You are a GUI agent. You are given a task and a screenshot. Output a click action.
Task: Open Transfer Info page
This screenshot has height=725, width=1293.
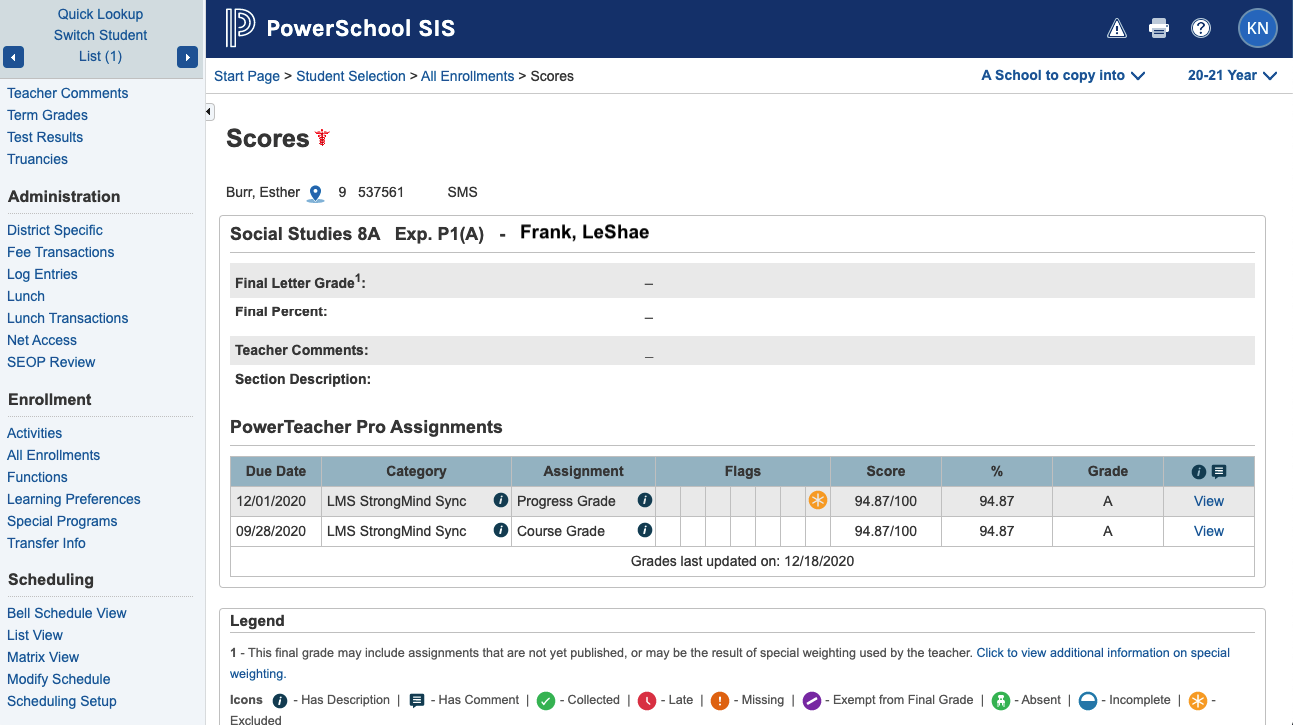point(46,543)
